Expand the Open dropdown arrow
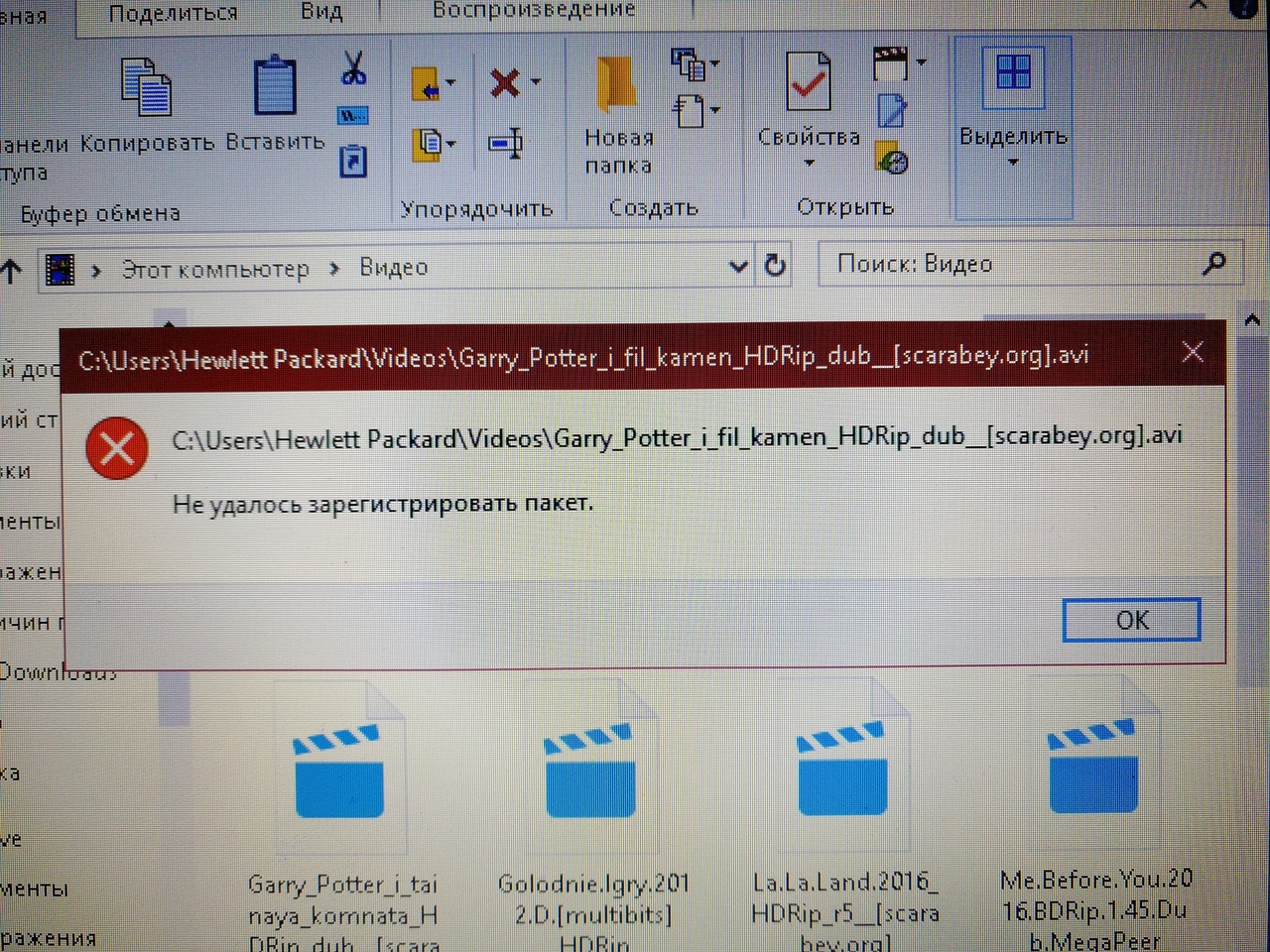This screenshot has height=952, width=1270. tap(921, 62)
